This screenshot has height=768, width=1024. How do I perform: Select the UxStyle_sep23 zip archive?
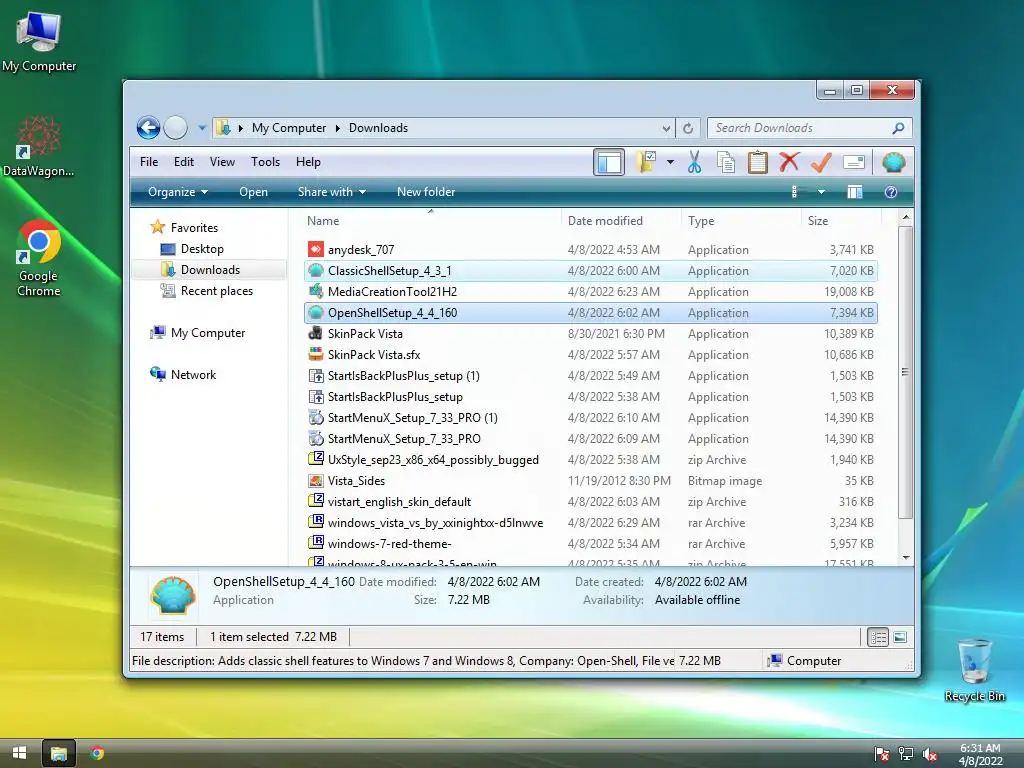590,460
